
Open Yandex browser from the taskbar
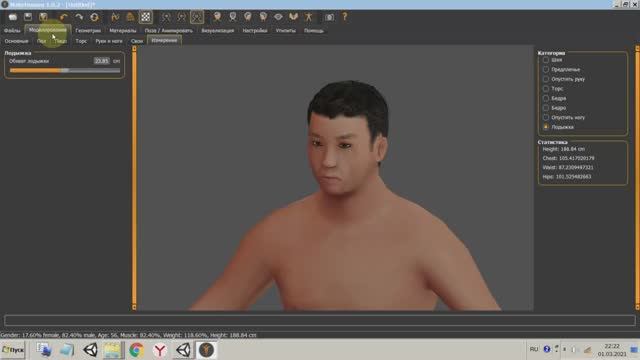pyautogui.click(x=160, y=350)
